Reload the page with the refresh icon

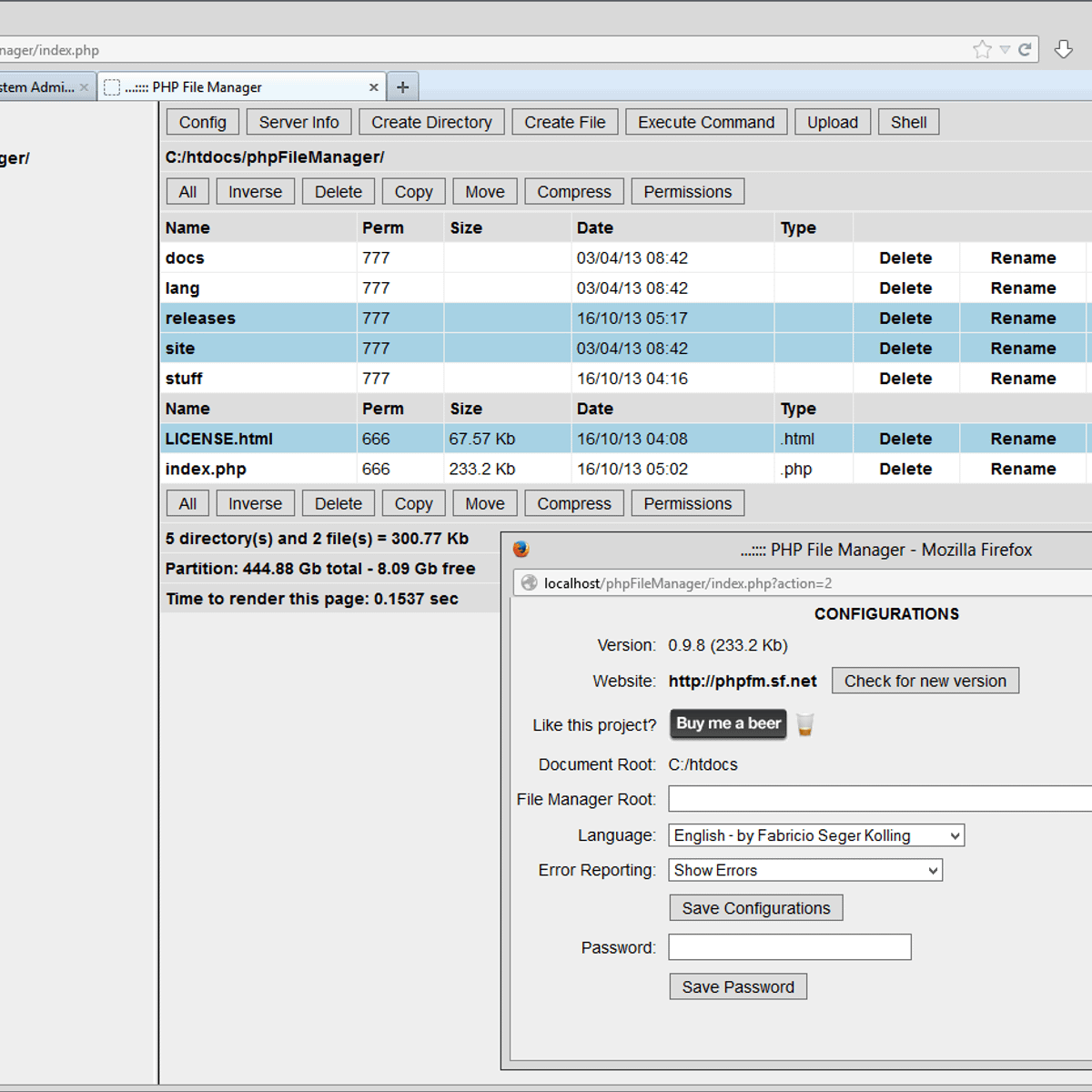point(1025,49)
